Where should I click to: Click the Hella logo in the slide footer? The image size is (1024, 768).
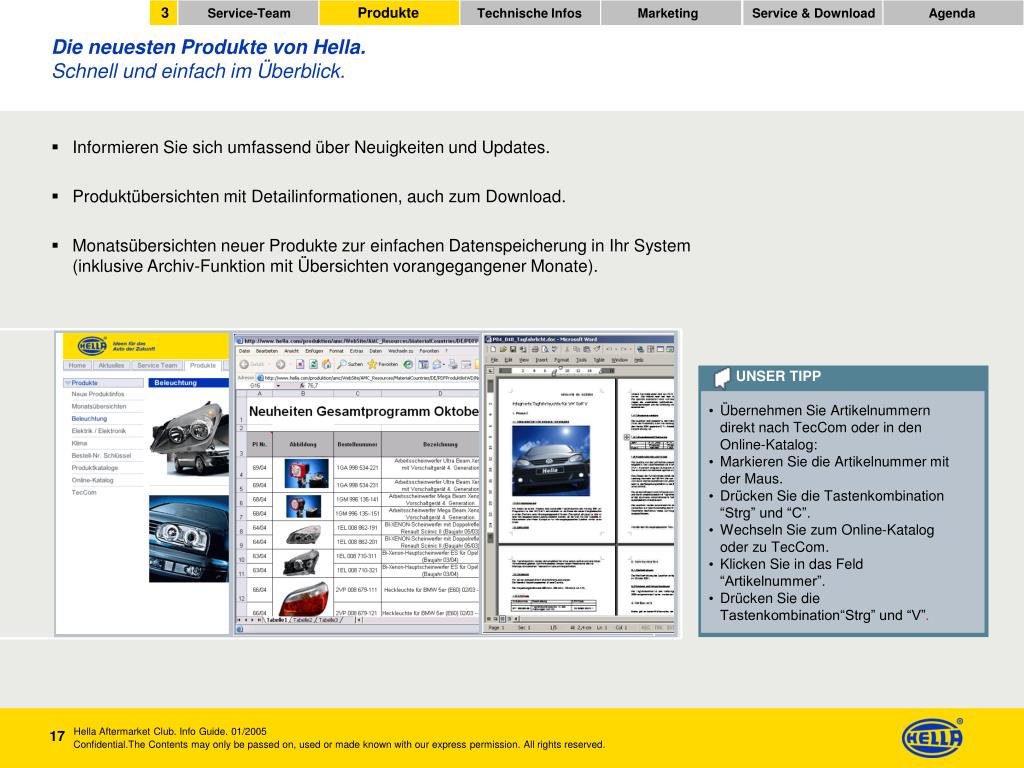(x=932, y=738)
